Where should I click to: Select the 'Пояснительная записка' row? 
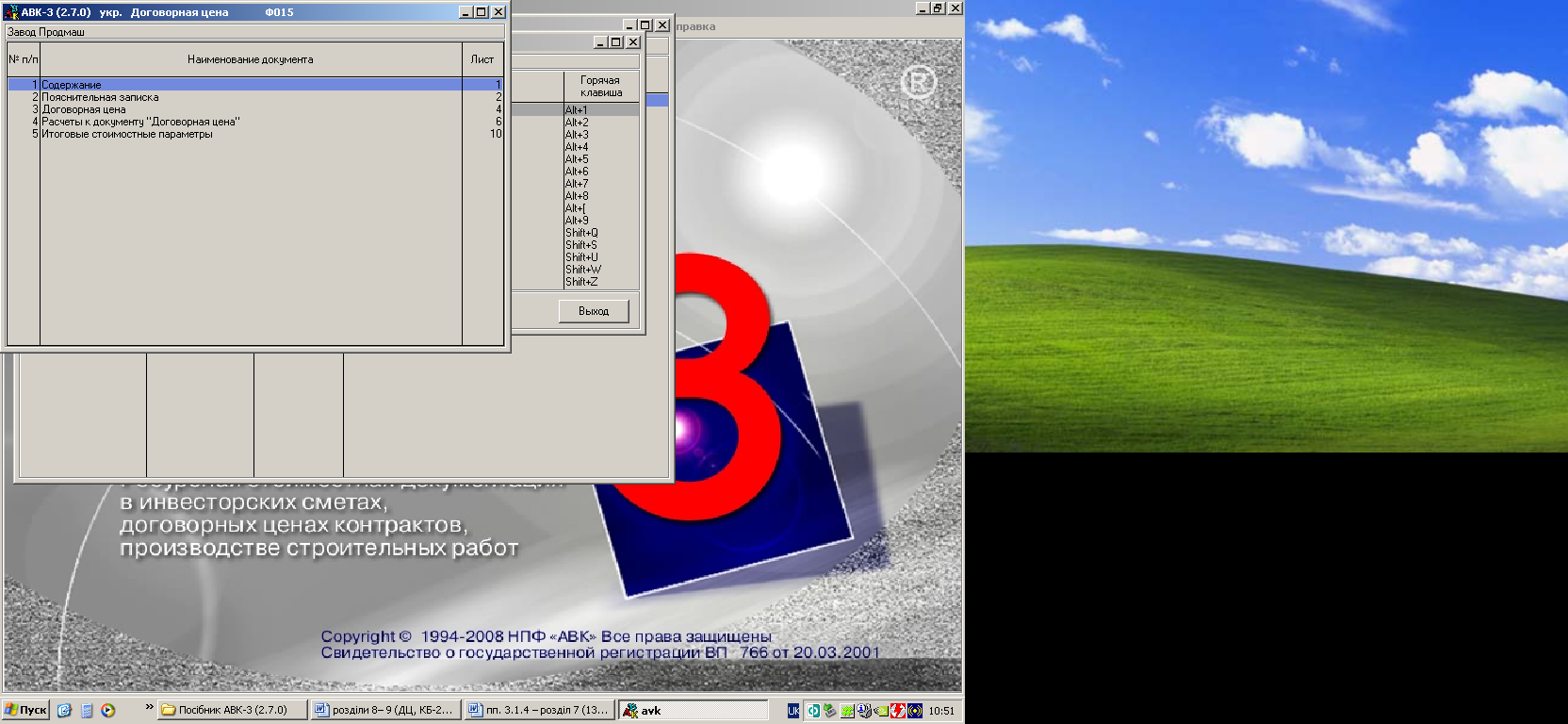click(x=254, y=97)
